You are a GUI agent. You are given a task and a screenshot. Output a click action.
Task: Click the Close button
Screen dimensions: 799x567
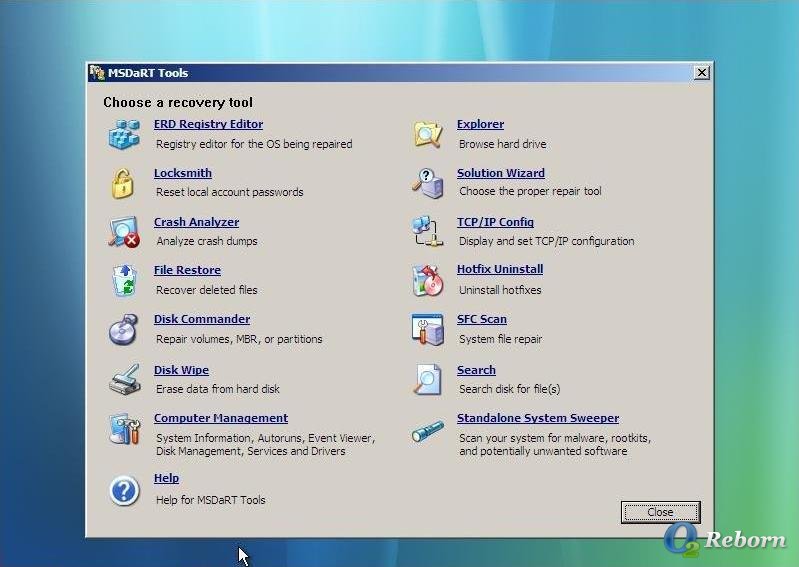coord(660,512)
